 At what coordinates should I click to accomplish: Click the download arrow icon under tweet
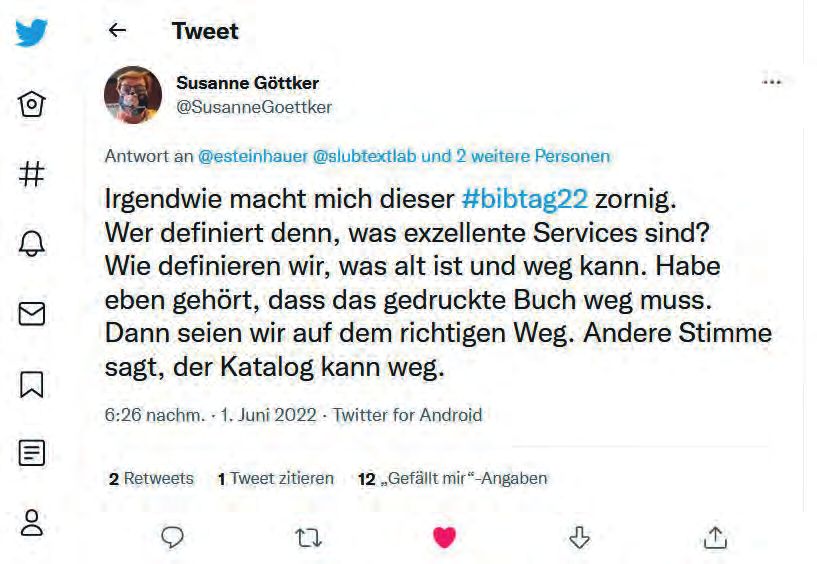click(x=579, y=537)
